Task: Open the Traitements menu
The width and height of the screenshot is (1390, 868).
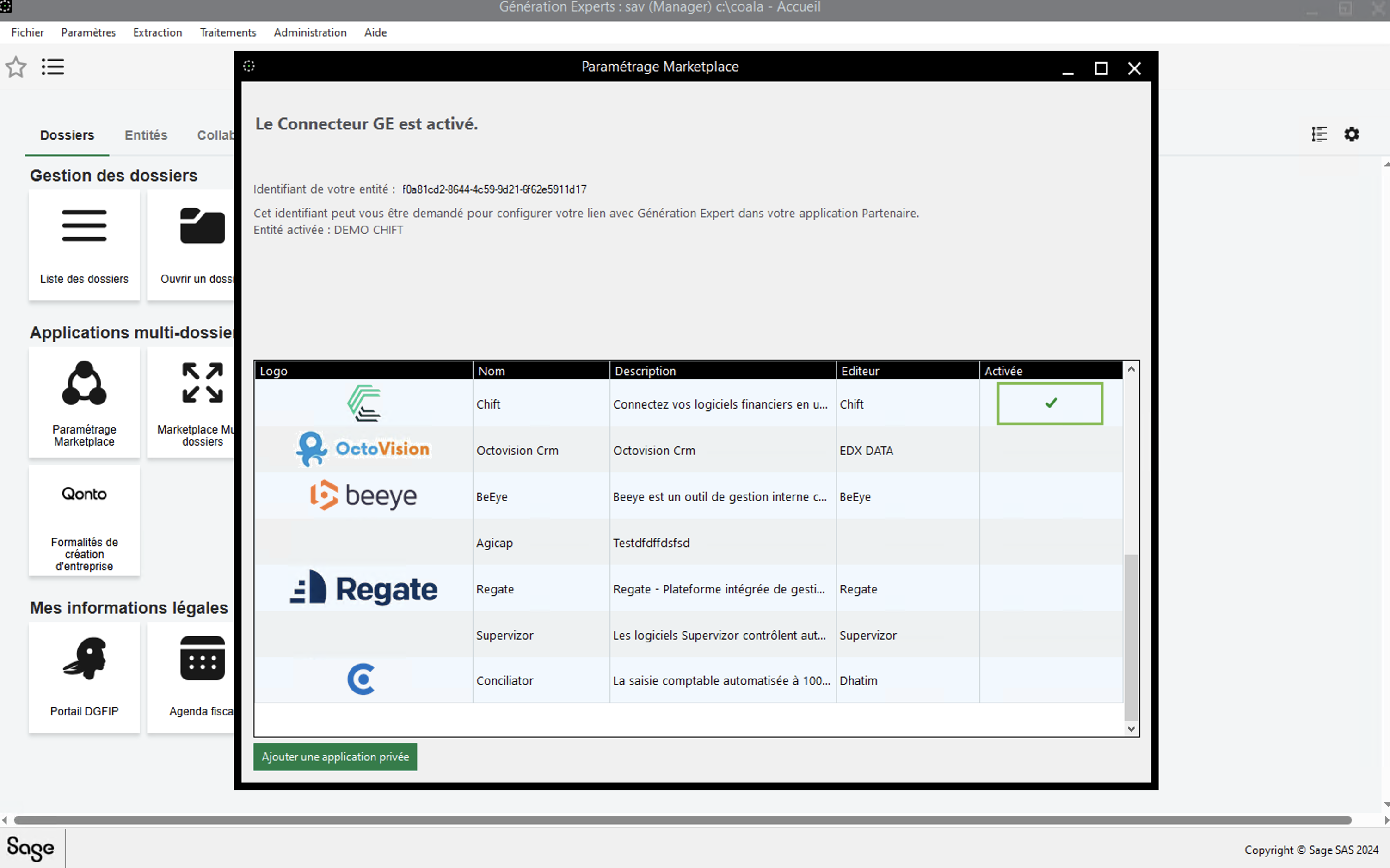Action: (x=228, y=33)
